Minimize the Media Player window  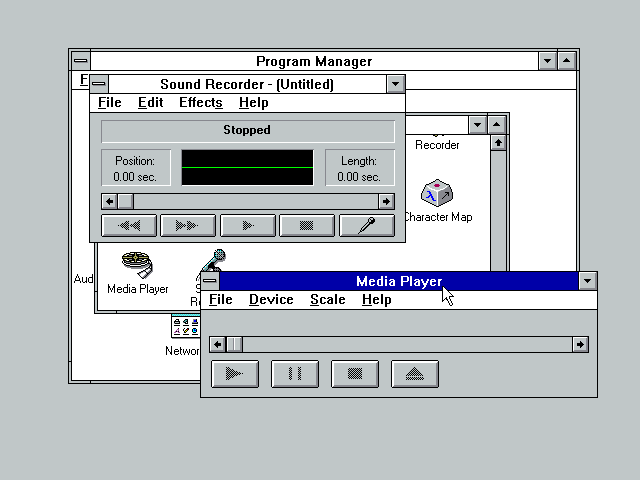(587, 281)
